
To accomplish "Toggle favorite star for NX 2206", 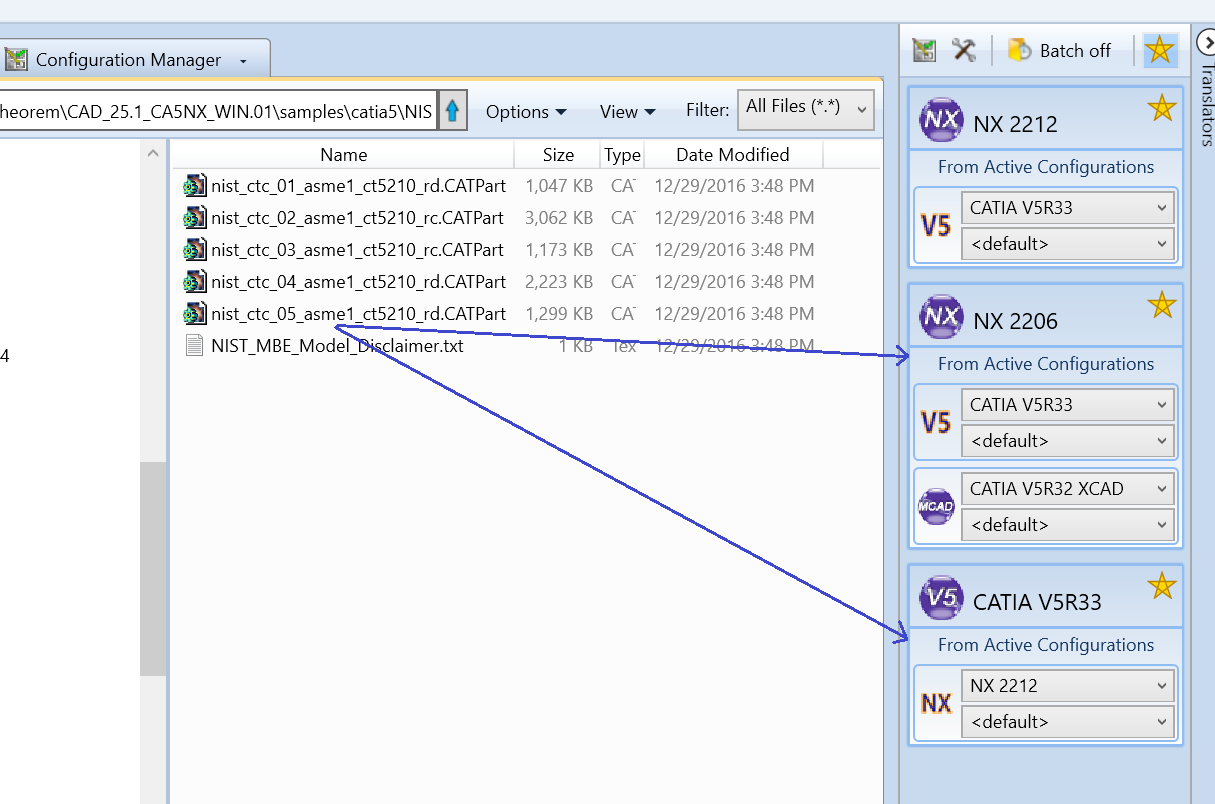I will (1162, 305).
